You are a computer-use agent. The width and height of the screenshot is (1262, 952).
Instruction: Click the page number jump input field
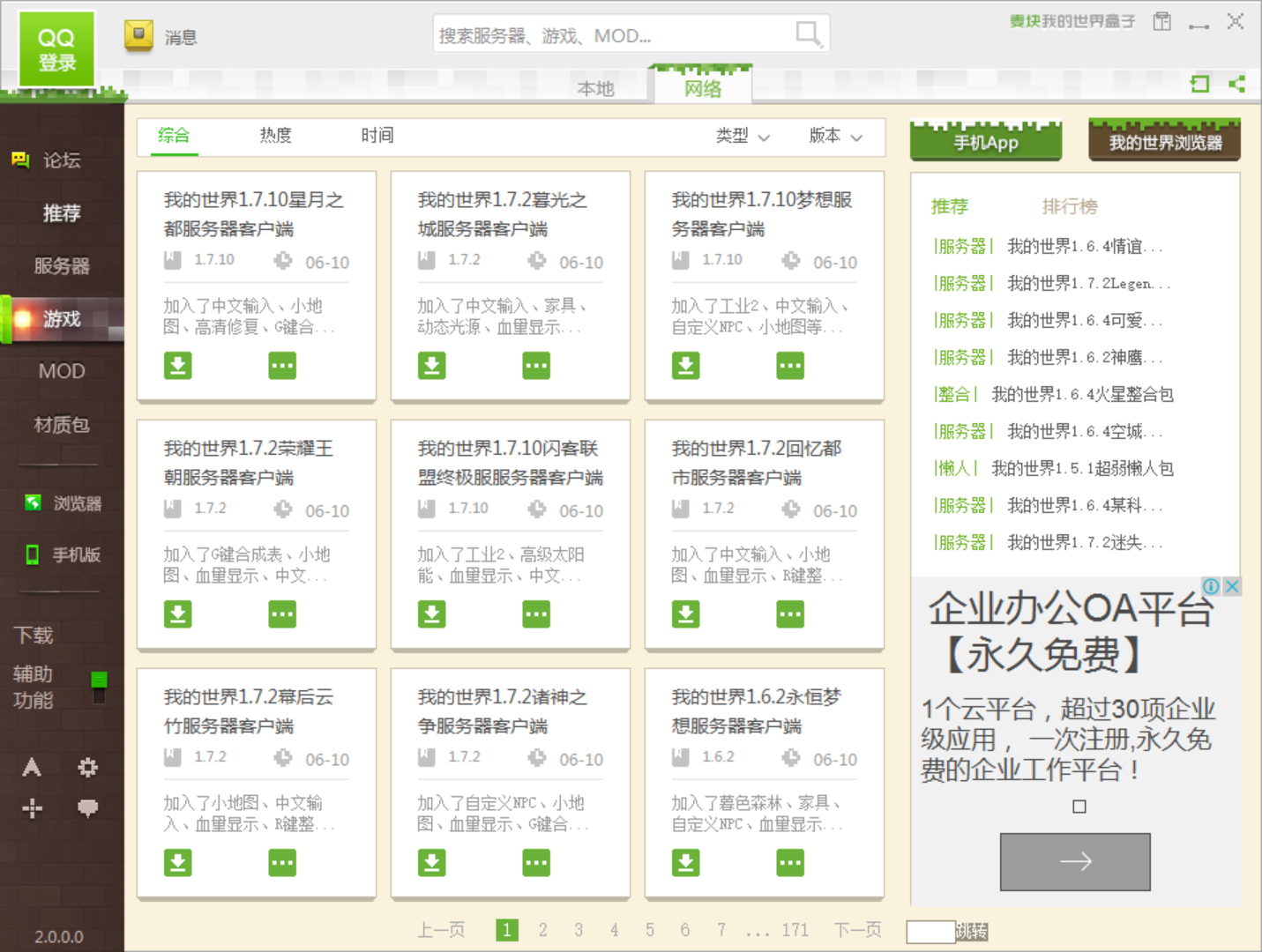point(930,932)
